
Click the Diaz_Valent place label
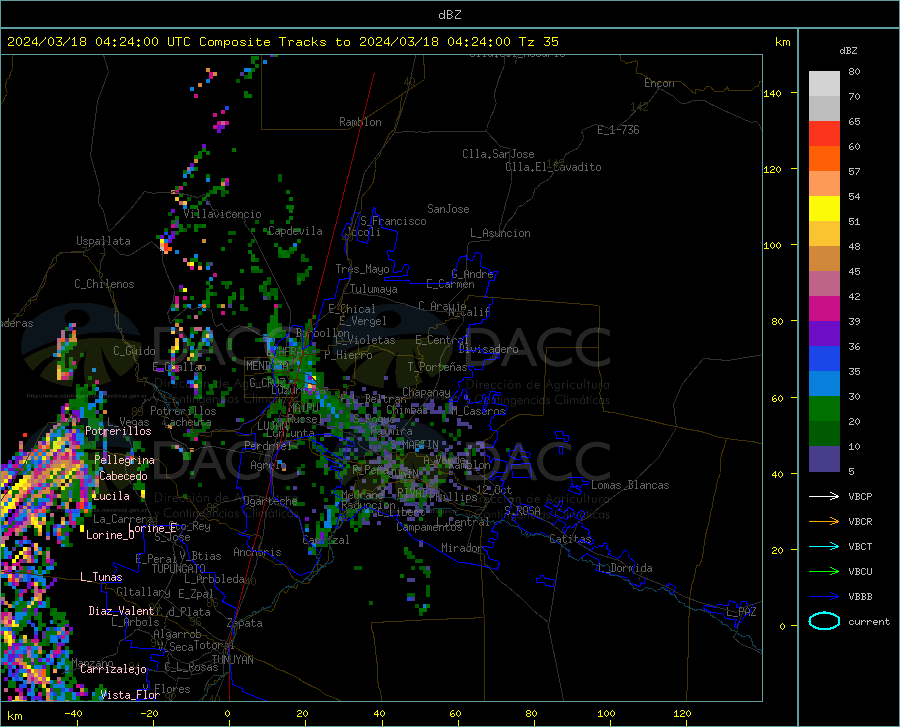(x=121, y=611)
